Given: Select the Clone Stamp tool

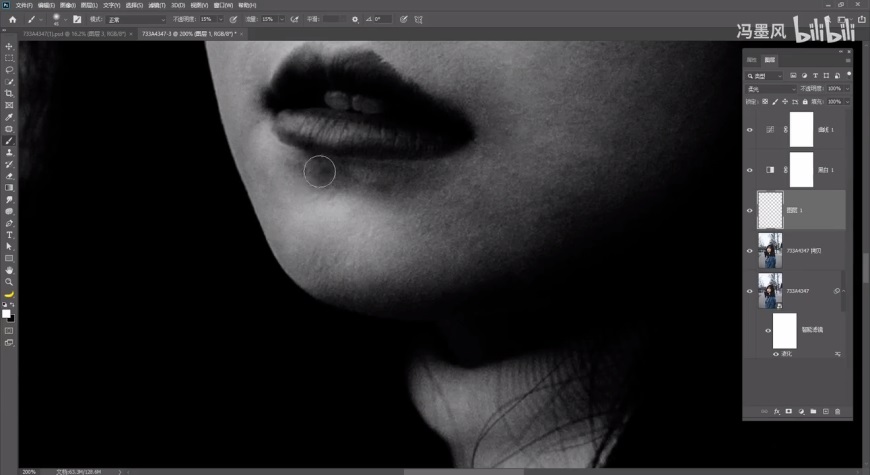Looking at the screenshot, I should pyautogui.click(x=9, y=153).
